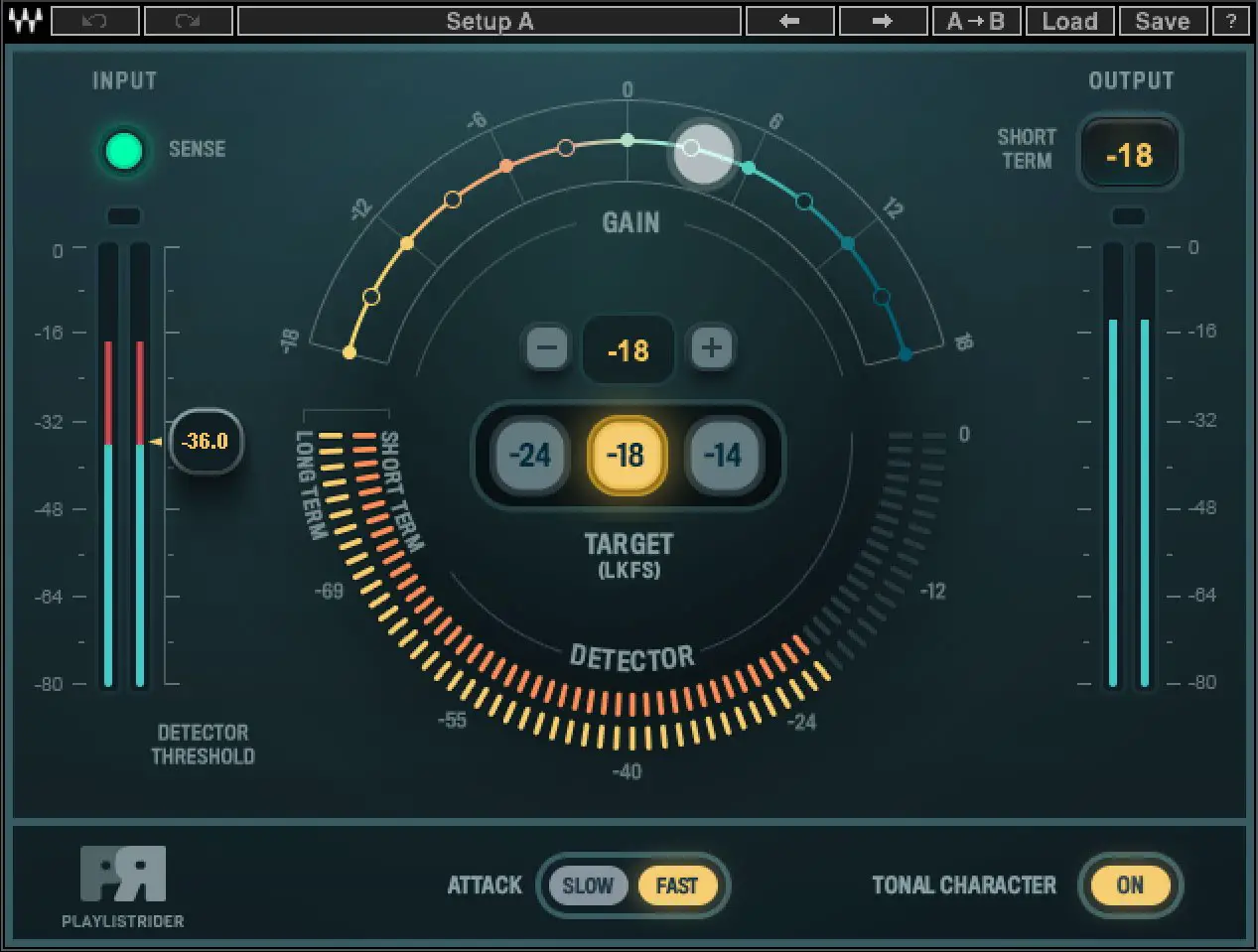Select the -14 LKFS target preset
Screen dimensions: 1258x952
[724, 456]
